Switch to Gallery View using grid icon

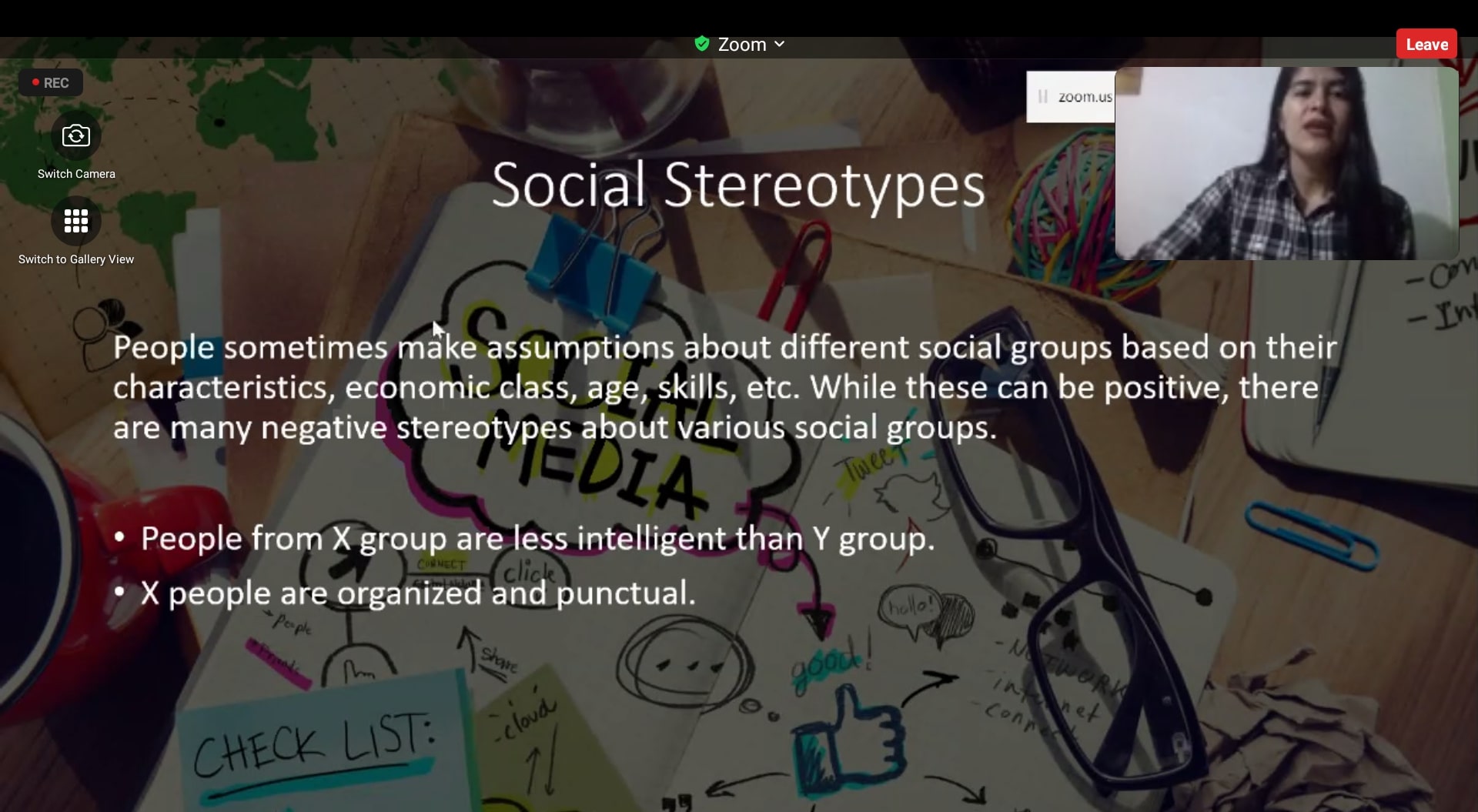click(x=75, y=221)
